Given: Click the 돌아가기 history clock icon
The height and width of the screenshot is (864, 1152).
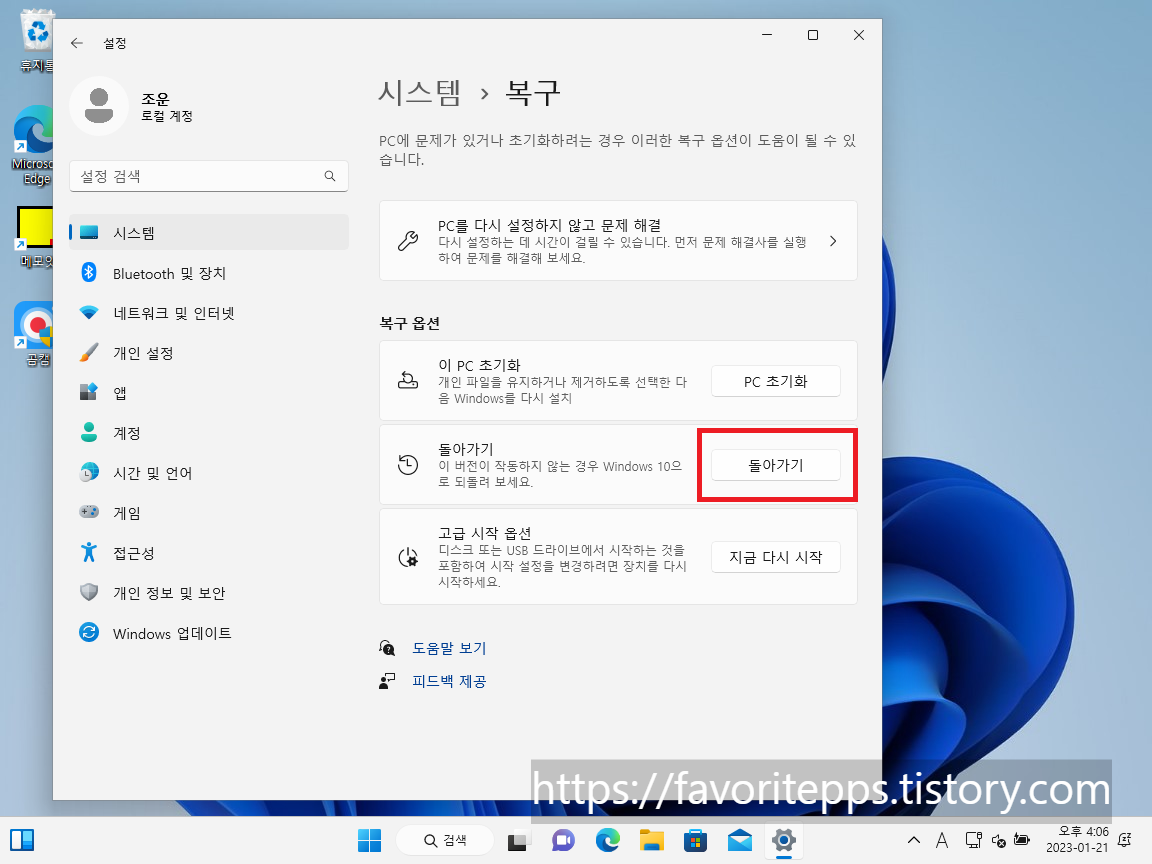Looking at the screenshot, I should click(x=408, y=464).
